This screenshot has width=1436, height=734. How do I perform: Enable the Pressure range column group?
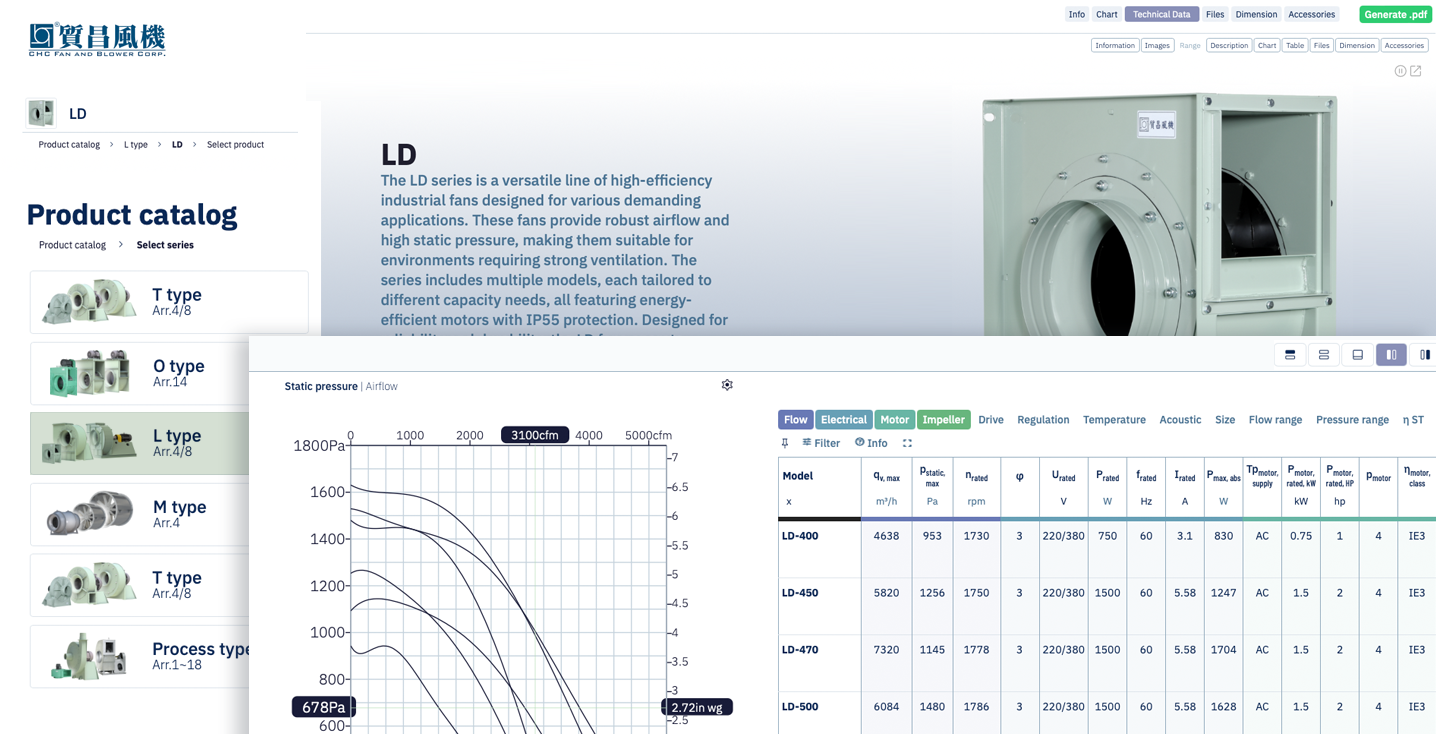(1352, 420)
